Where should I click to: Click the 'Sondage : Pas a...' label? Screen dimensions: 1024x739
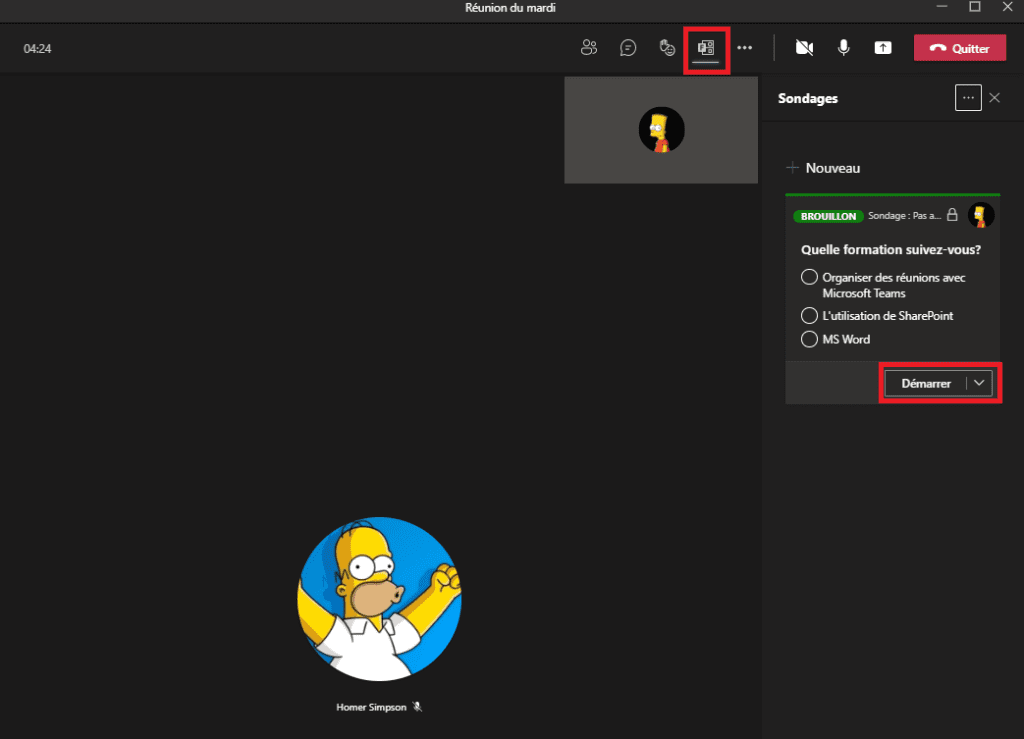pos(904,215)
